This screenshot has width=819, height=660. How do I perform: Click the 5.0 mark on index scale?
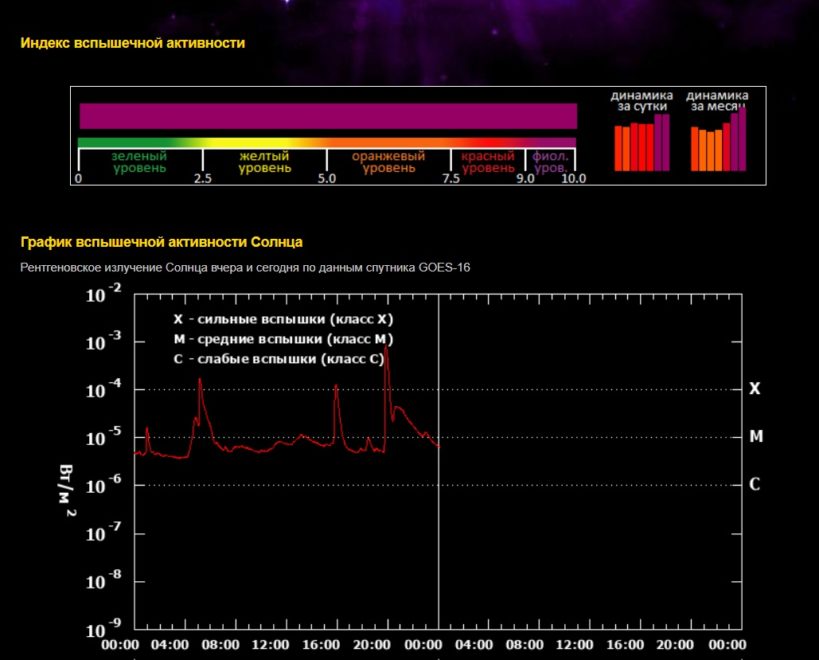point(327,179)
